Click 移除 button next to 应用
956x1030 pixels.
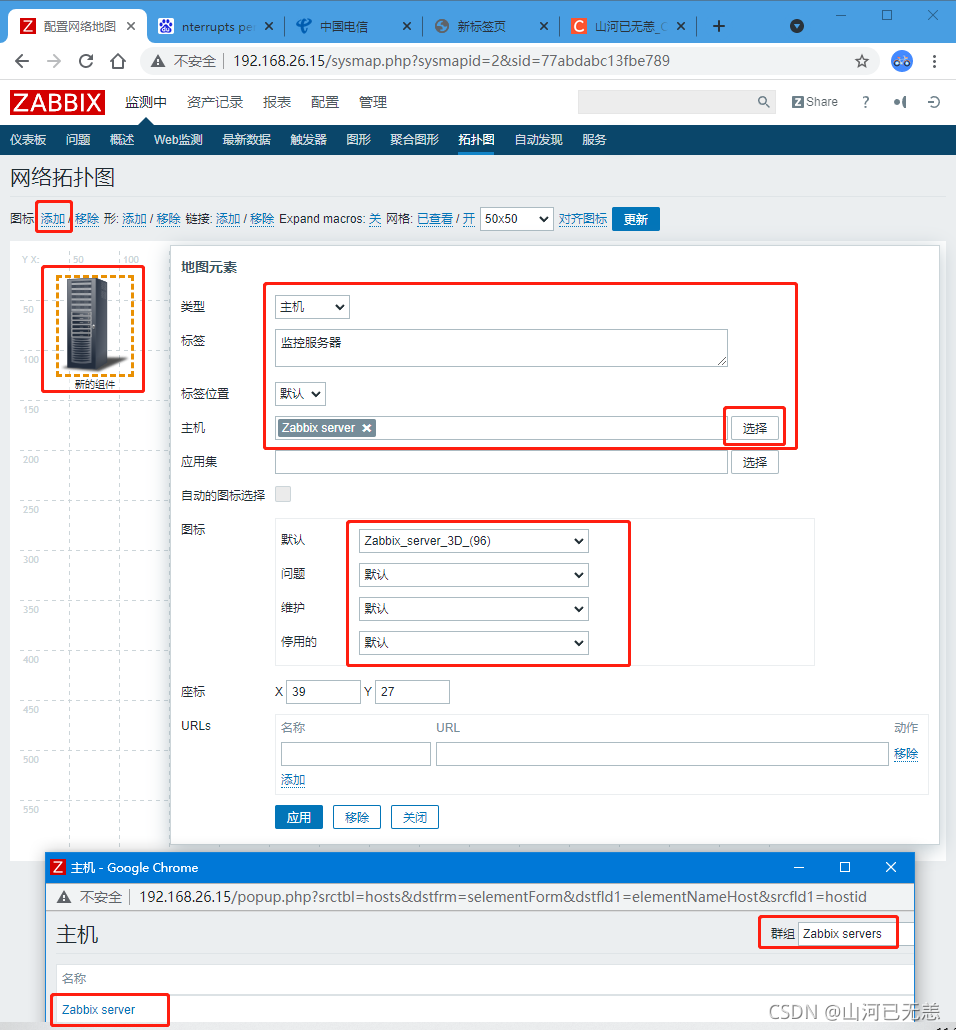click(x=357, y=817)
